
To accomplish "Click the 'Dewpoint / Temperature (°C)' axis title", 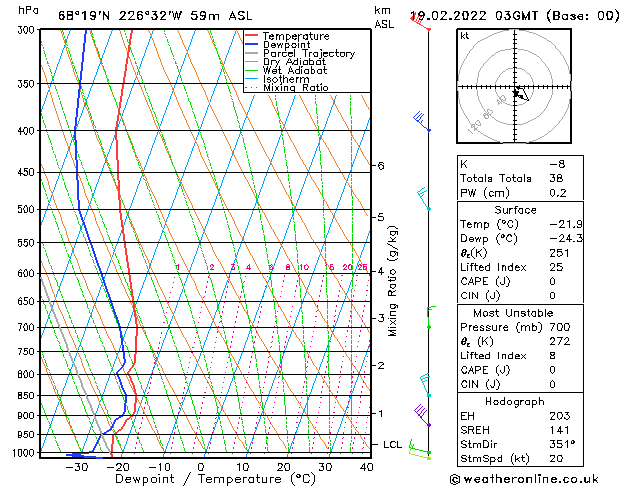I will (x=215, y=479).
